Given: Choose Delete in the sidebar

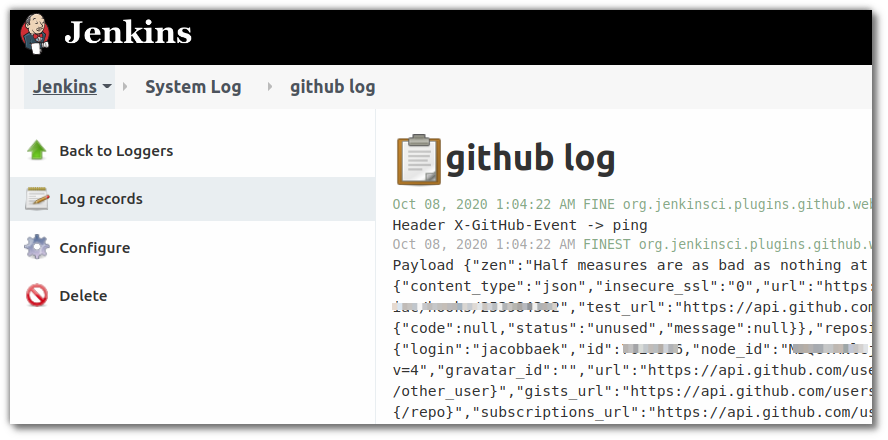Looking at the screenshot, I should pos(83,296).
